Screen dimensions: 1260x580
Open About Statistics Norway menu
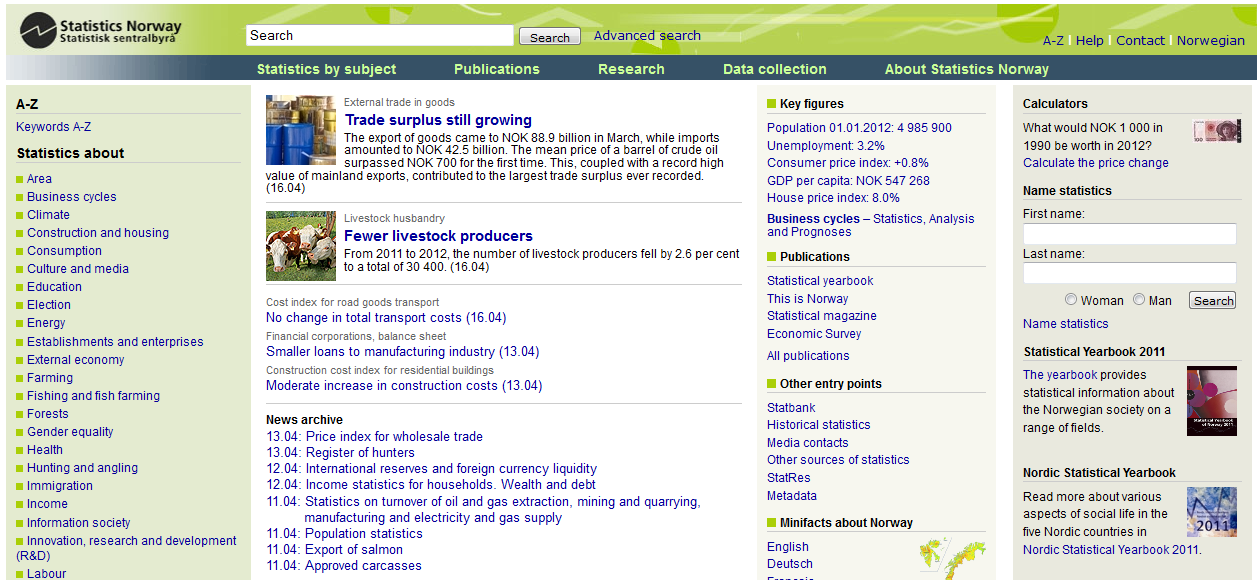click(x=967, y=69)
